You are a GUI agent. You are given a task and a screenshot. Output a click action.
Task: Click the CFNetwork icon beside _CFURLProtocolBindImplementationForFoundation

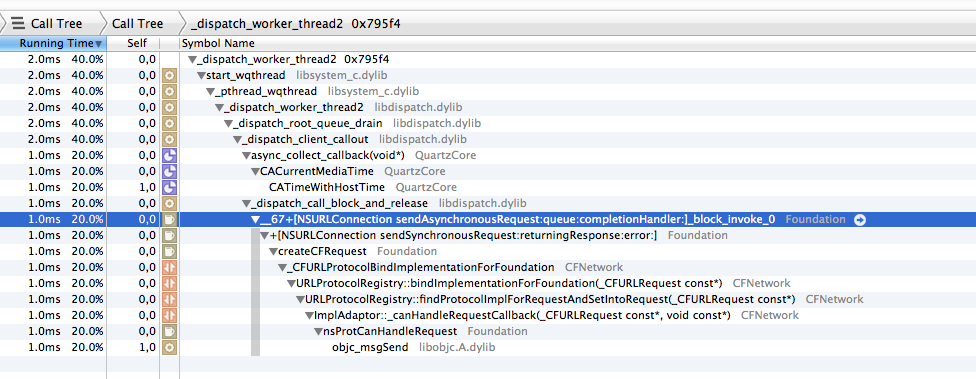pos(169,268)
